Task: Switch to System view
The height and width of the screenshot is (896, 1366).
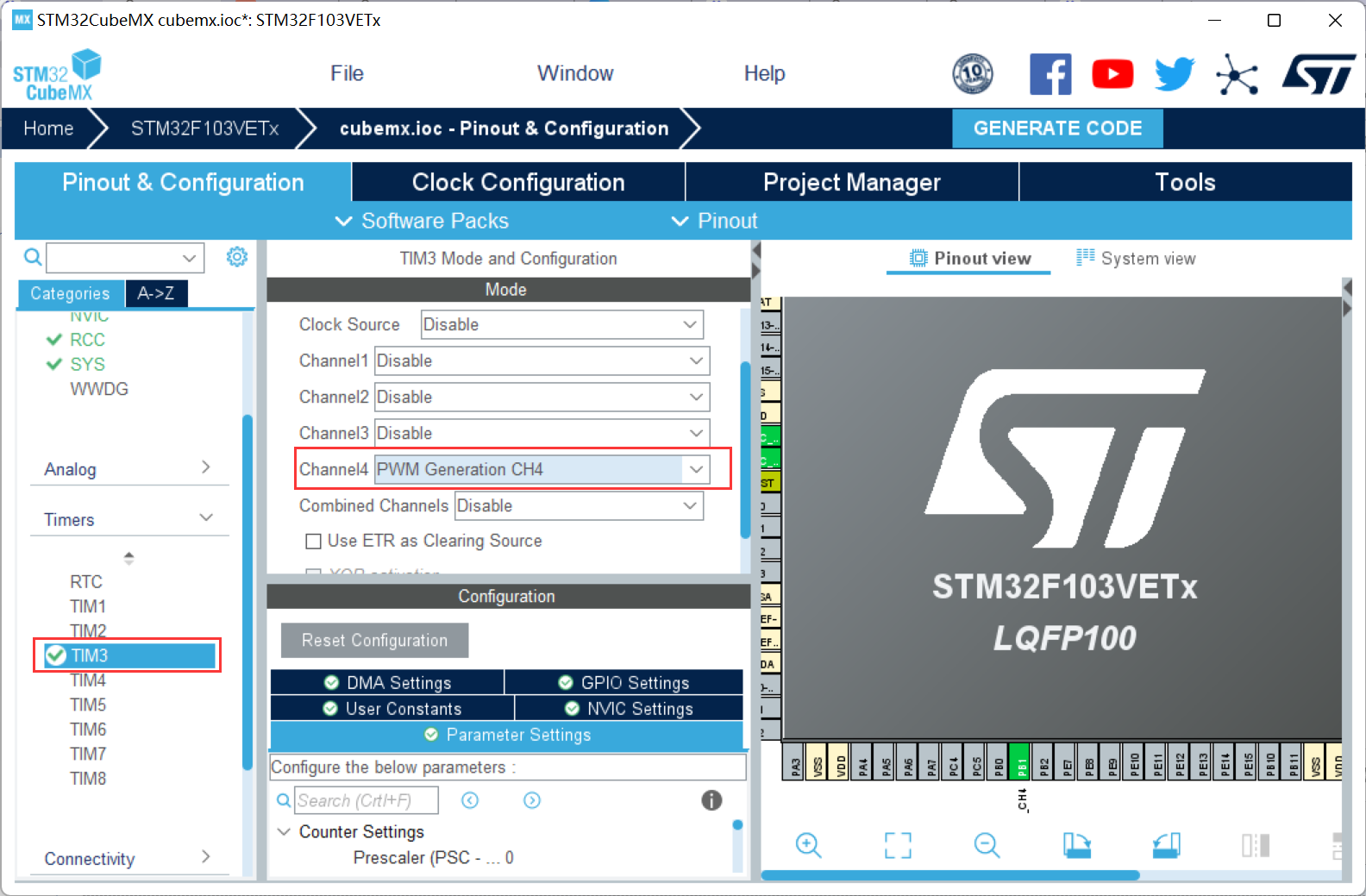Action: (1136, 259)
